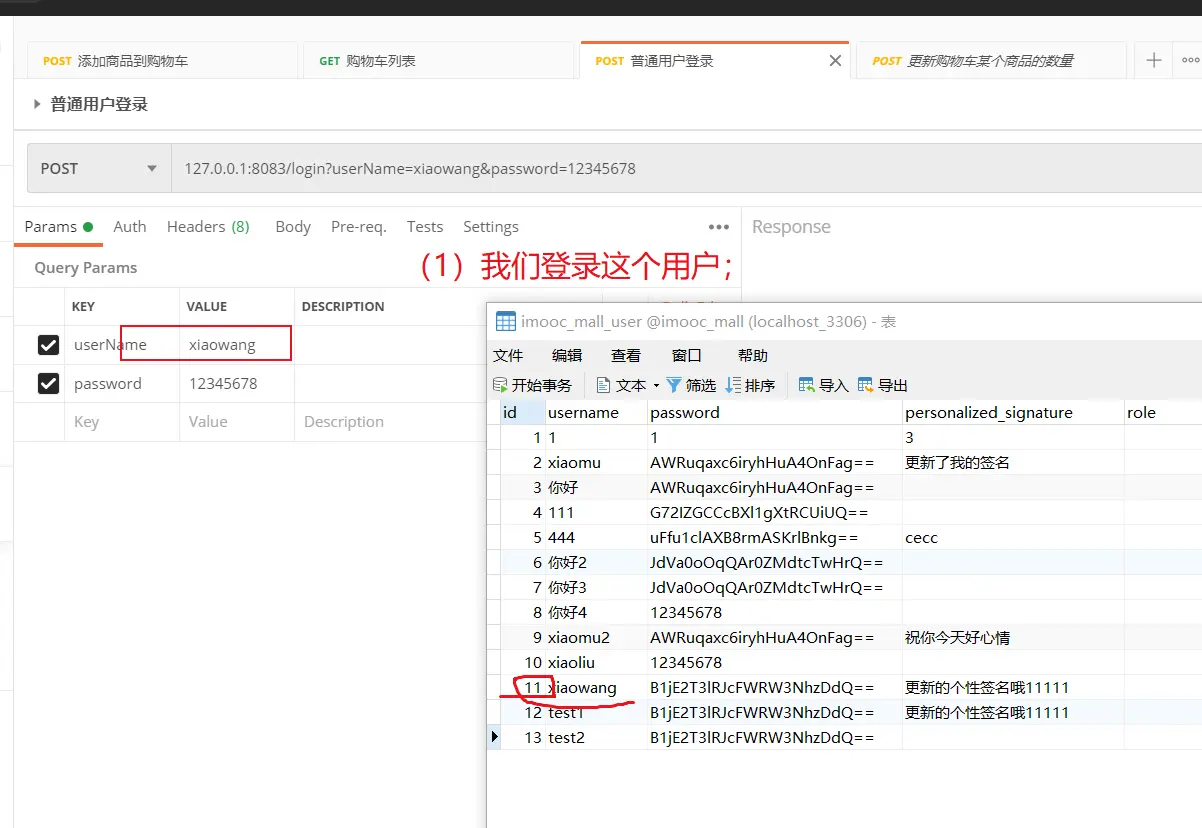Click the 导出 export icon
The image size is (1202, 828).
click(x=866, y=385)
